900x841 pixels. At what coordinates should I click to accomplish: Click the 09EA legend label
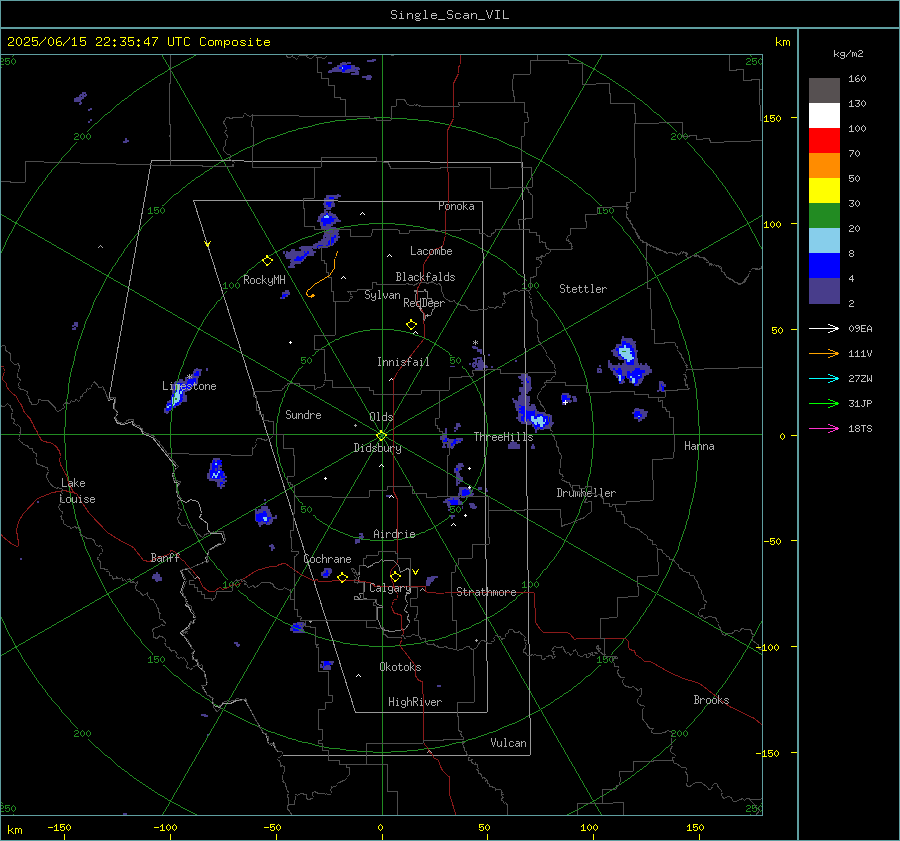[x=860, y=329]
